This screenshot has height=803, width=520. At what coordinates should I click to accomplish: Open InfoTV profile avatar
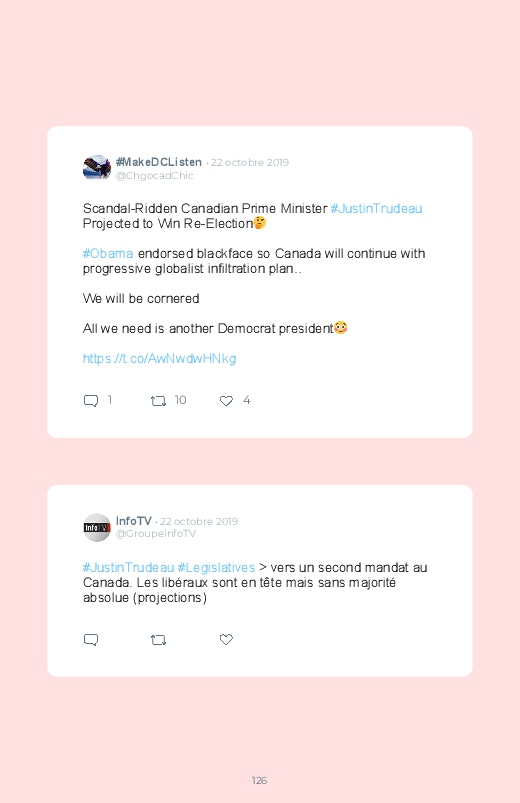(97, 527)
